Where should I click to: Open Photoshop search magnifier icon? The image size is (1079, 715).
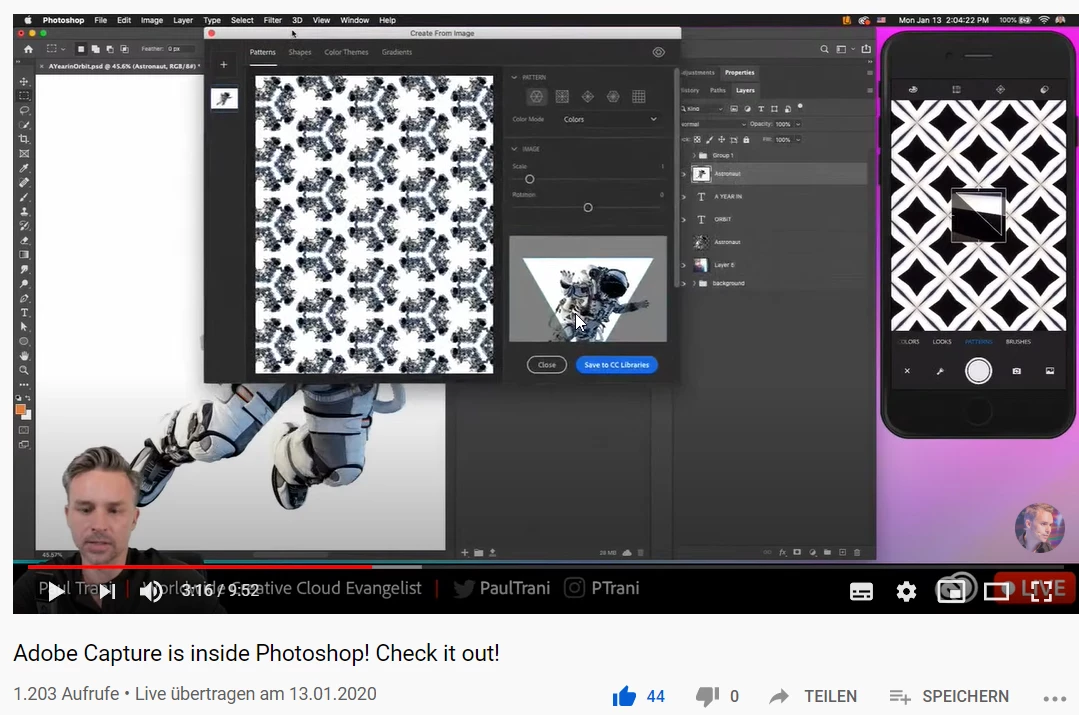click(824, 49)
